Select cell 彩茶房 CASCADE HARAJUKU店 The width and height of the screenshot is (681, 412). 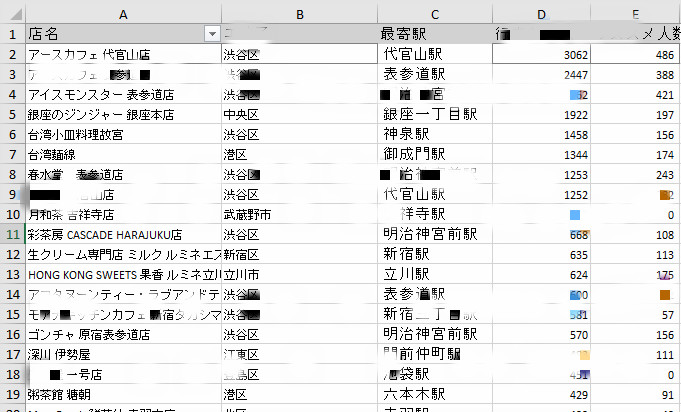pos(123,234)
